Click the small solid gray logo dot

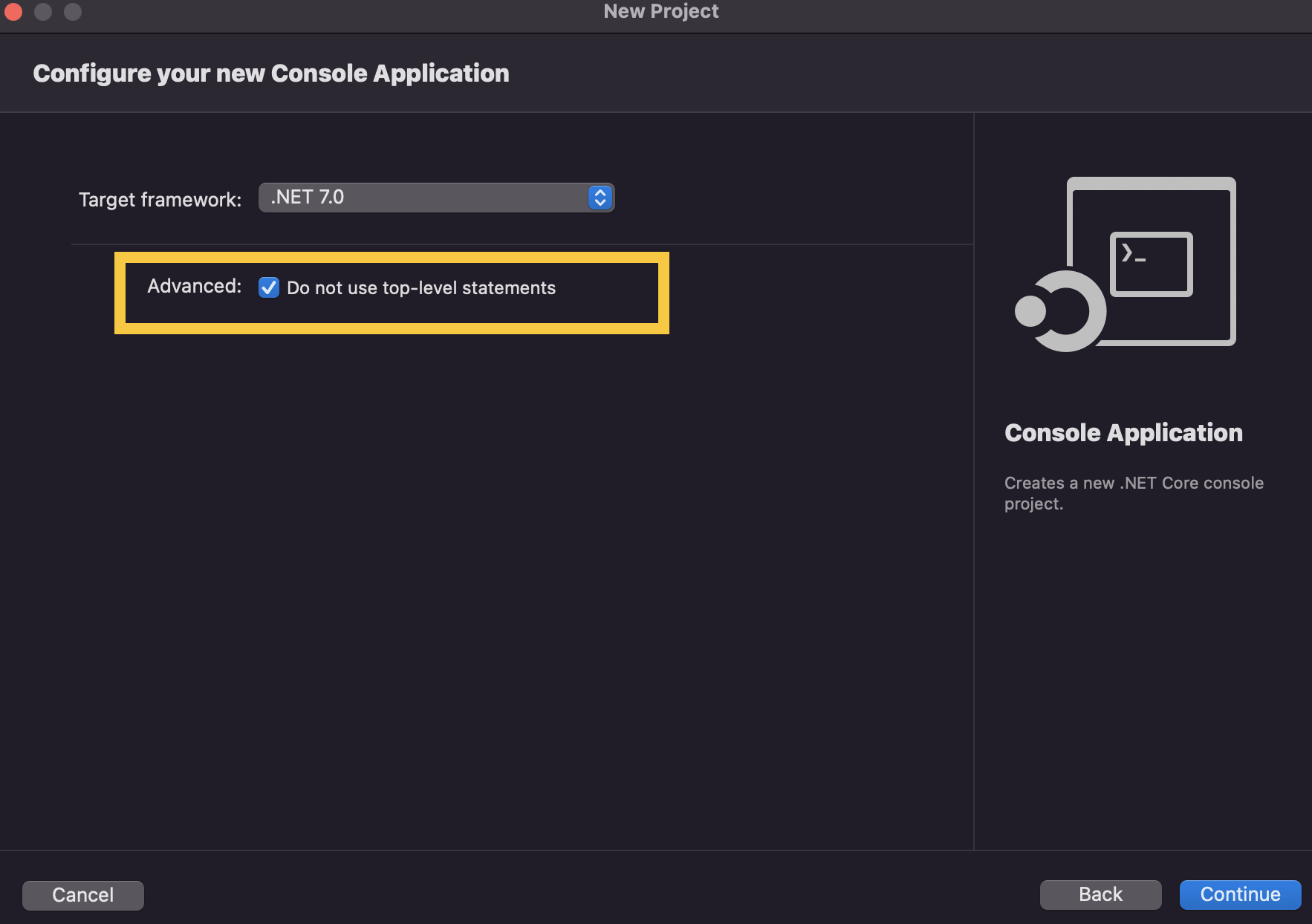1030,310
